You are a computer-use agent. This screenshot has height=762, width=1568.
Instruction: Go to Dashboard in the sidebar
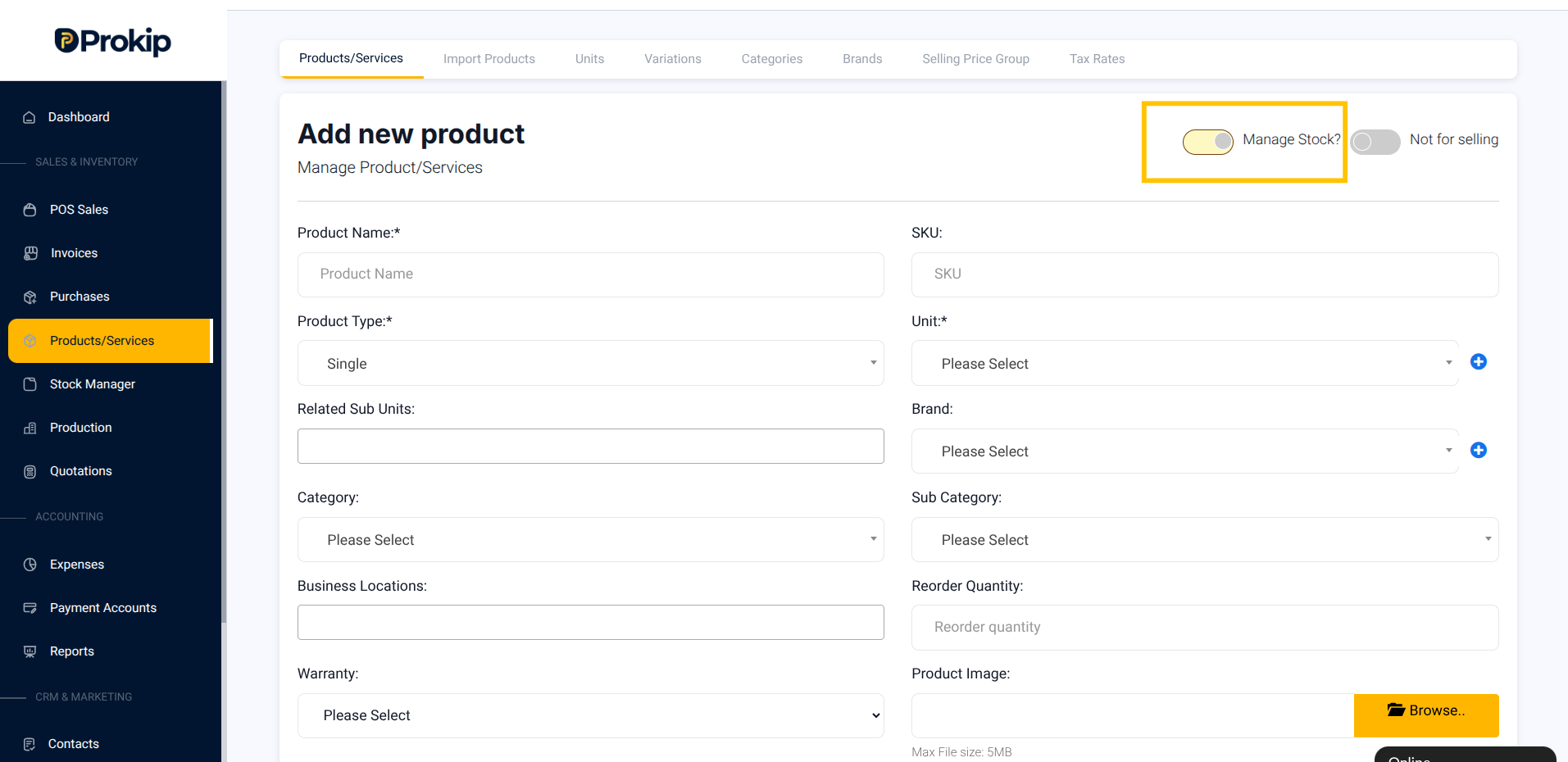coord(79,117)
